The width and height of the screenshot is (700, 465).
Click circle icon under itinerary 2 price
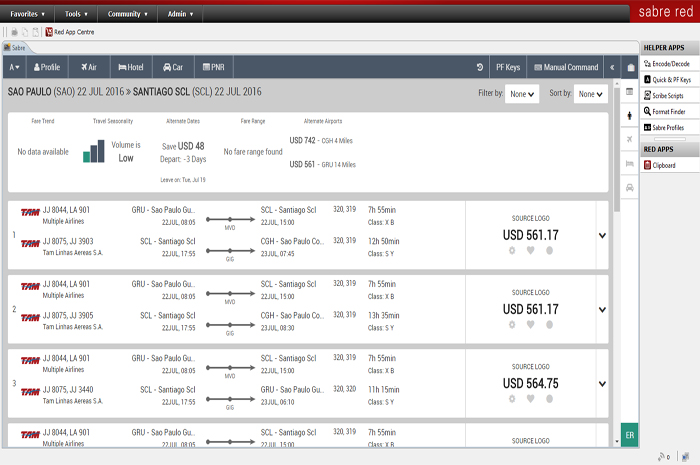pyautogui.click(x=550, y=324)
